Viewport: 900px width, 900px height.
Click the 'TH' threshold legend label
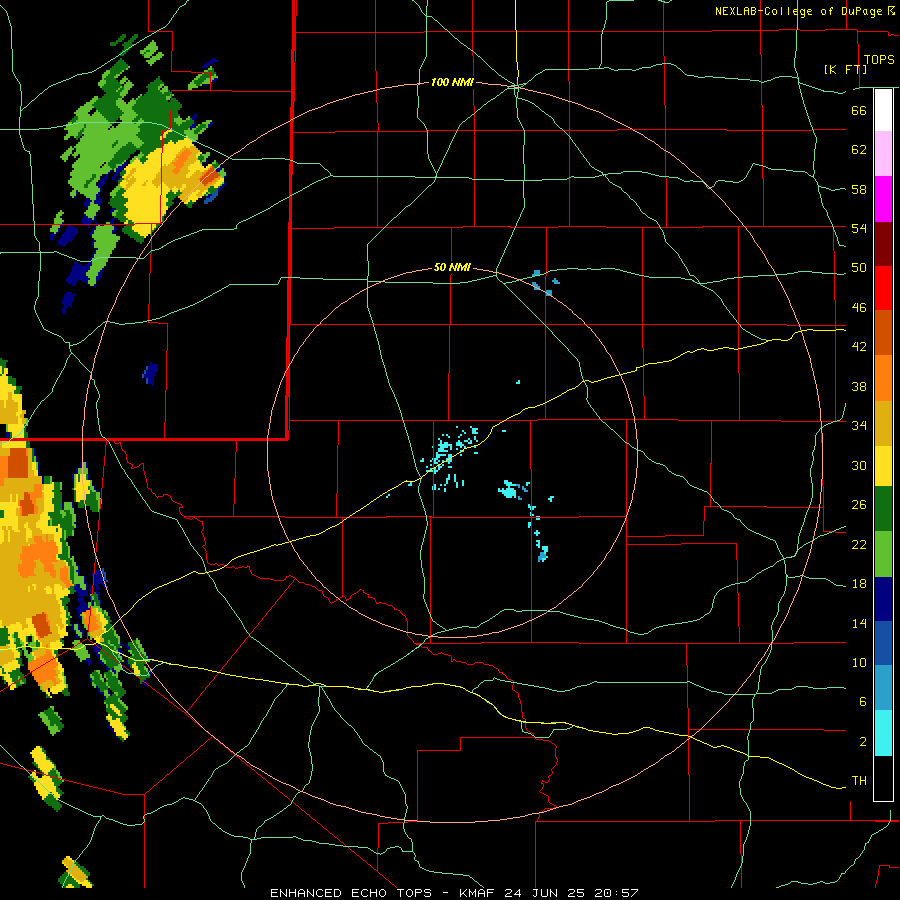859,781
